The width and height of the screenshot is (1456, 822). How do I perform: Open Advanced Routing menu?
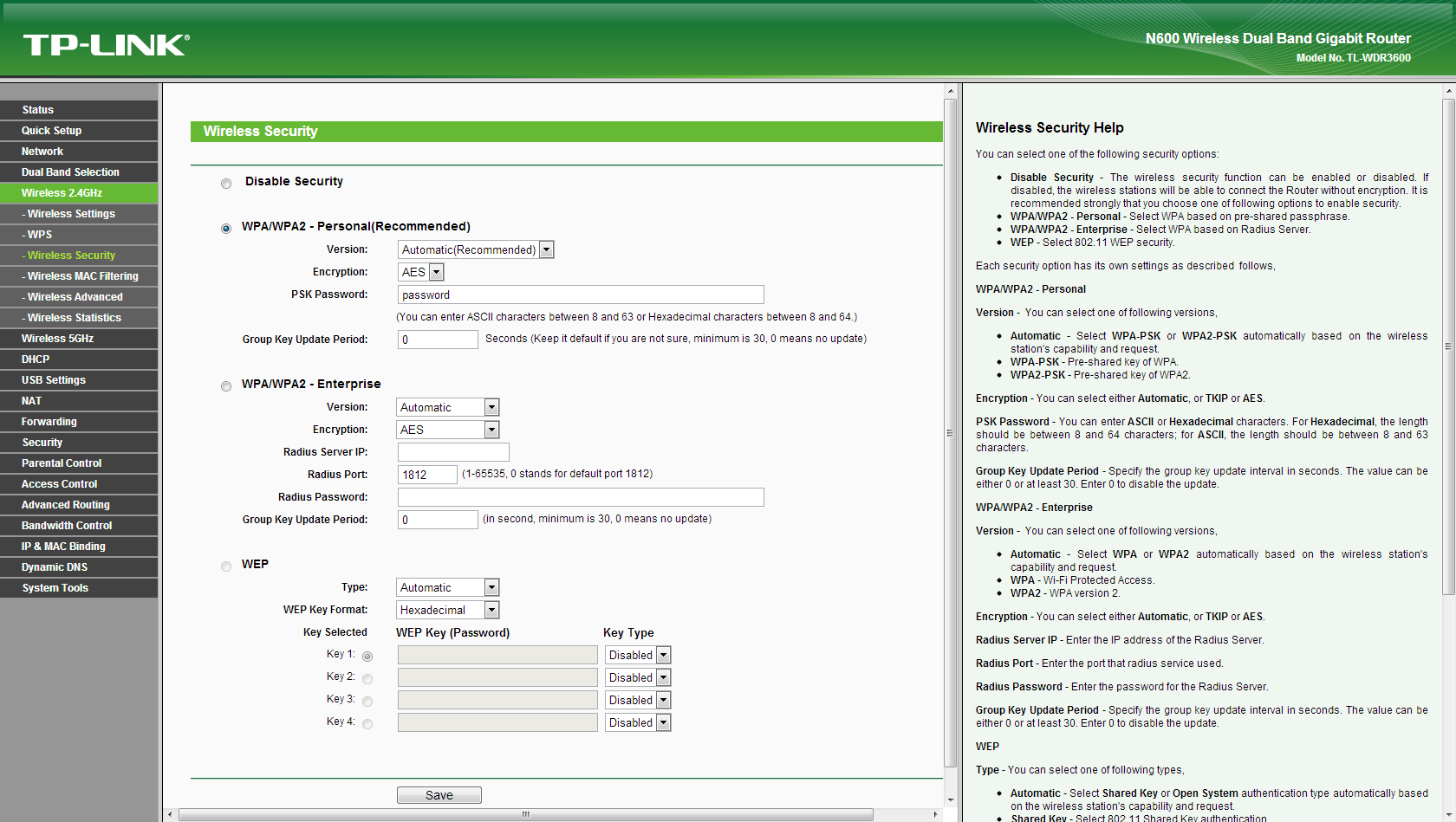79,505
